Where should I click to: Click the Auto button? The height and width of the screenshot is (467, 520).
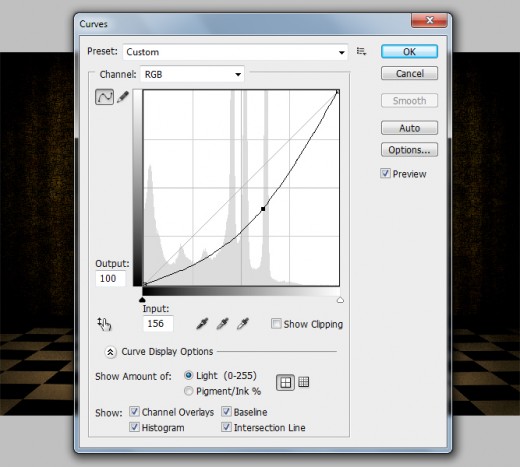point(409,128)
